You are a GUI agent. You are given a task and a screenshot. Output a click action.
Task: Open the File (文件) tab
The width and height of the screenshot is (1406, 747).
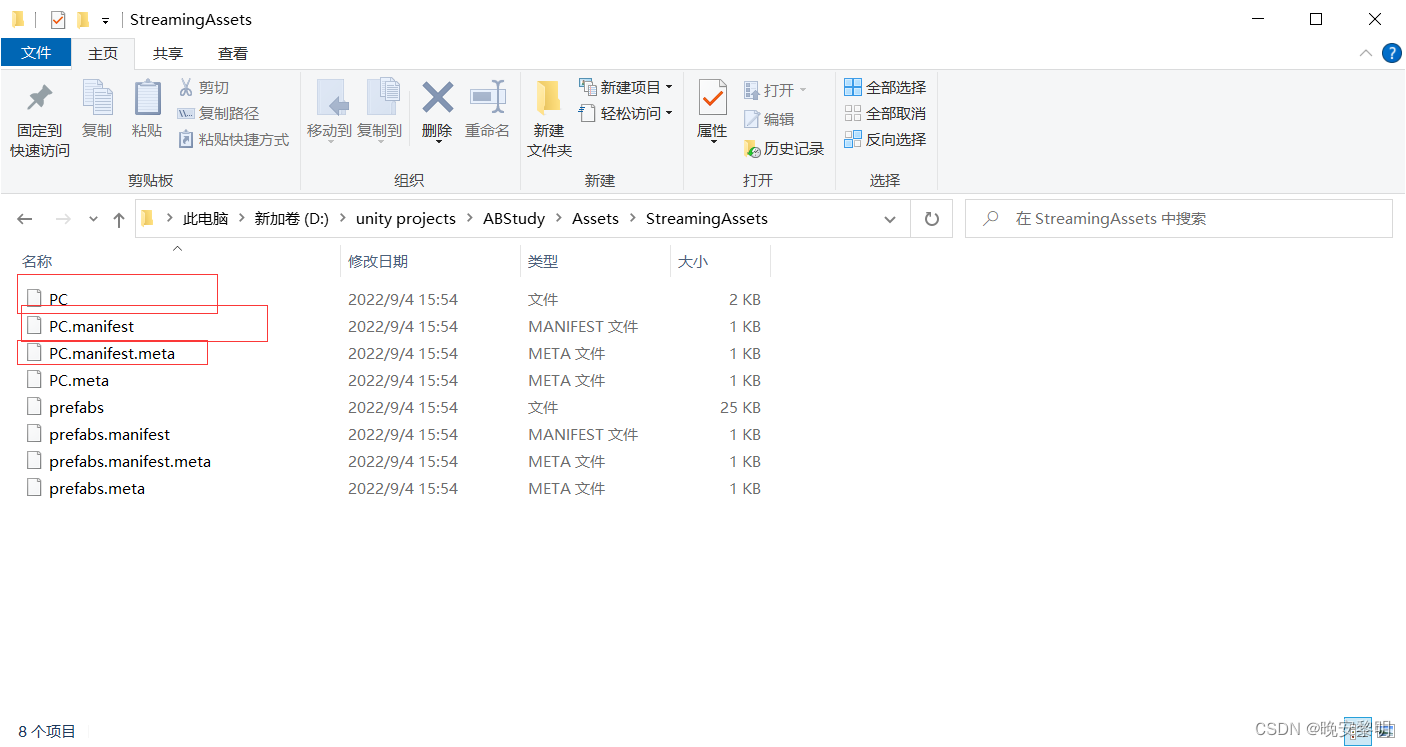(36, 53)
